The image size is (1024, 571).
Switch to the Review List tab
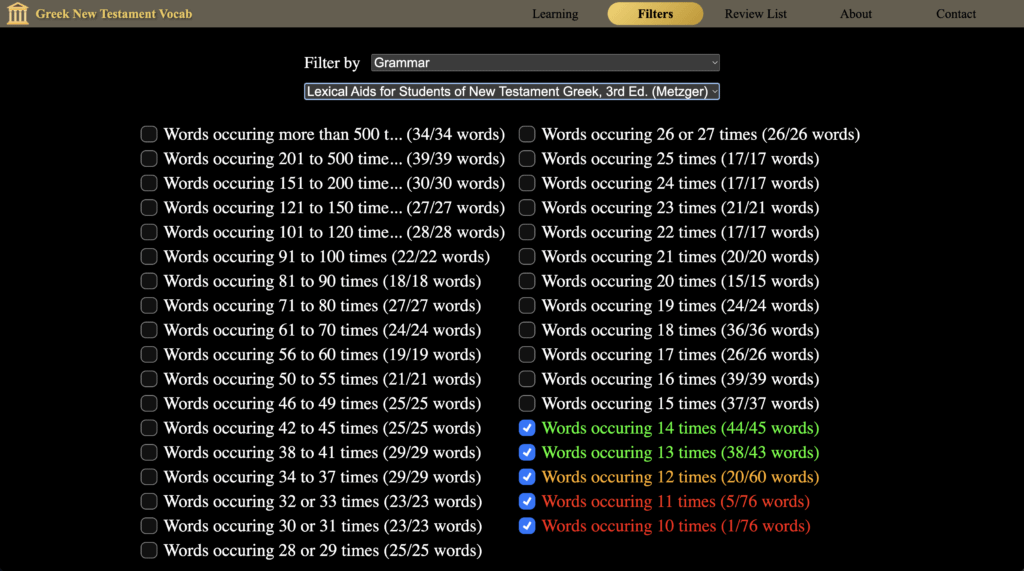pyautogui.click(x=755, y=14)
